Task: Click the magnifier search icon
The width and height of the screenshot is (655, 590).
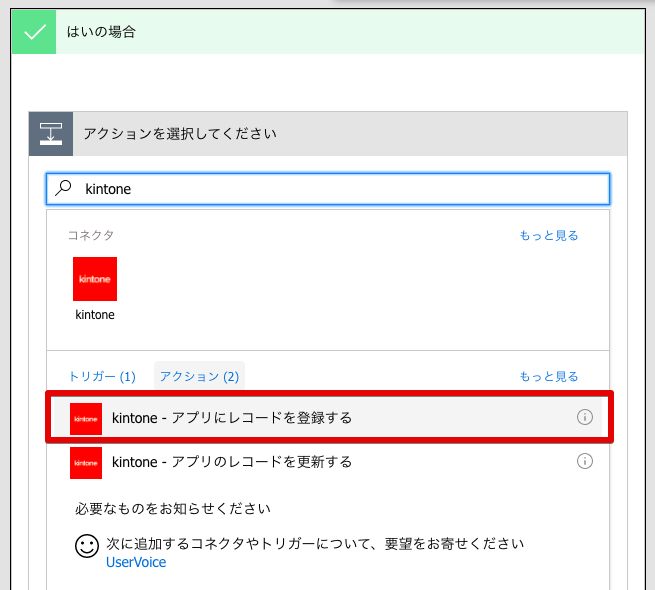Action: click(x=63, y=188)
